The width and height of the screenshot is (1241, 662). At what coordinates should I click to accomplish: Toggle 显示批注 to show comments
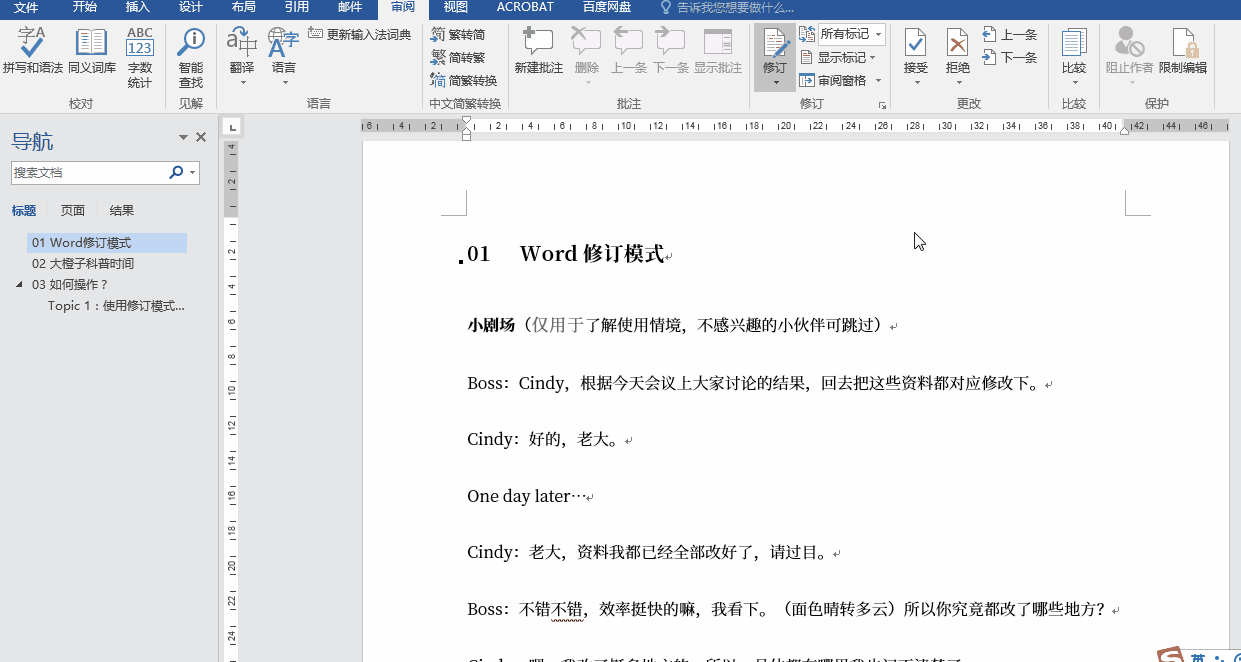(716, 50)
